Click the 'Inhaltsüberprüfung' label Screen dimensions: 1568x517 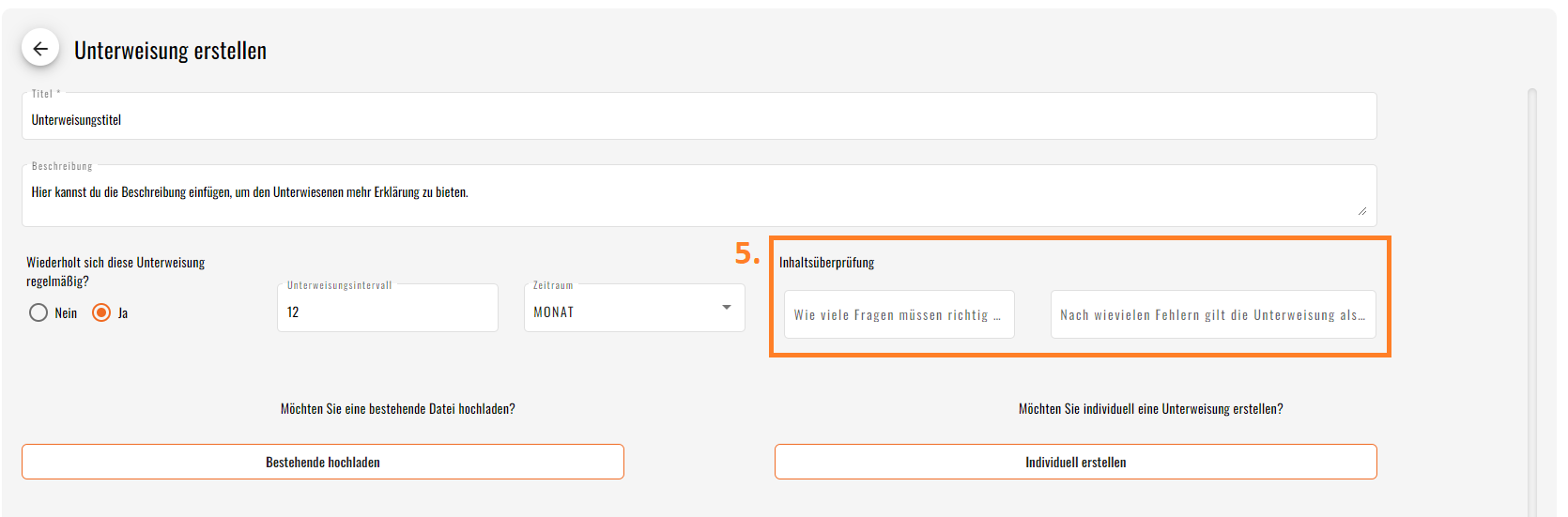[x=826, y=263]
